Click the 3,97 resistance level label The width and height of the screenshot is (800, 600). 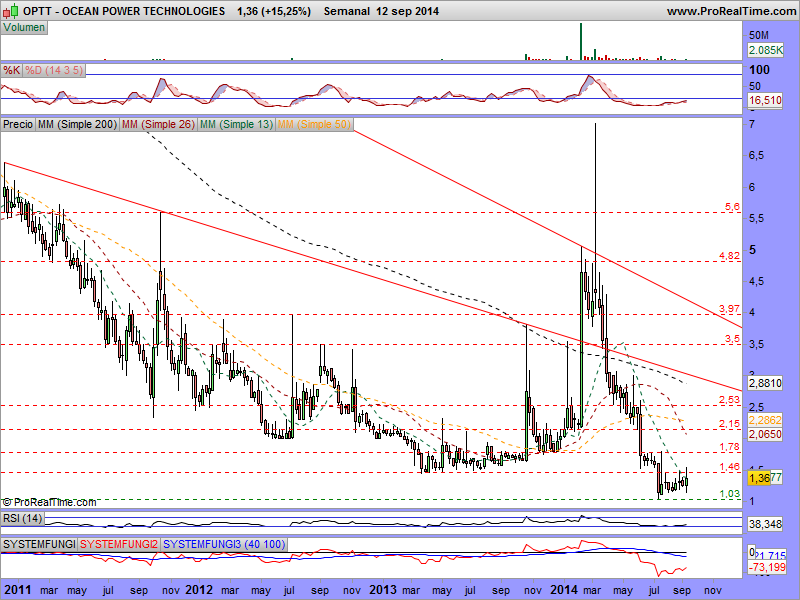(x=730, y=309)
